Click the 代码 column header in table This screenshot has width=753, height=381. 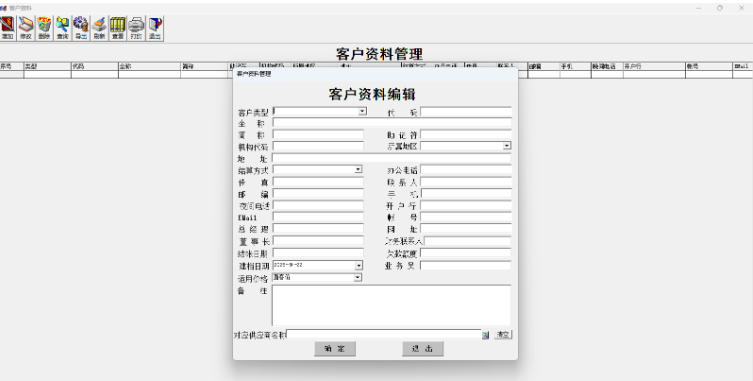[x=95, y=66]
